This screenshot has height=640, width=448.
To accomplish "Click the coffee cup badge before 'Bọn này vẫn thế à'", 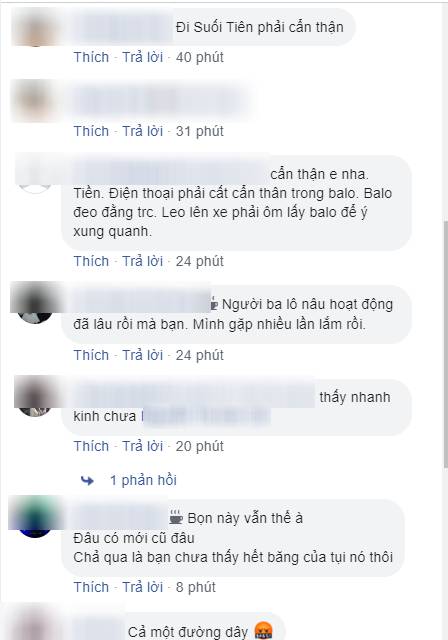I will pos(176,518).
